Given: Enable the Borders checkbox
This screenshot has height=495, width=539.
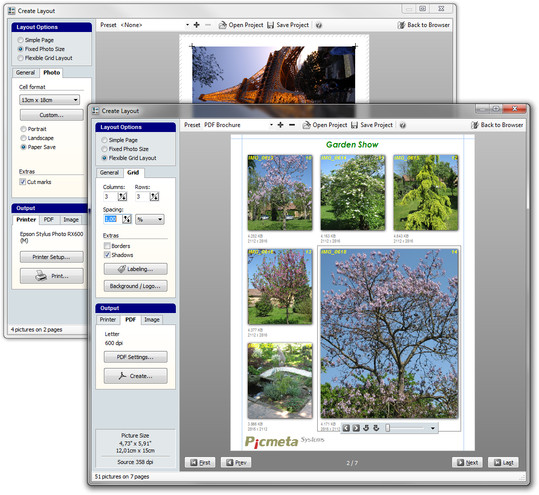Looking at the screenshot, I should tap(107, 246).
